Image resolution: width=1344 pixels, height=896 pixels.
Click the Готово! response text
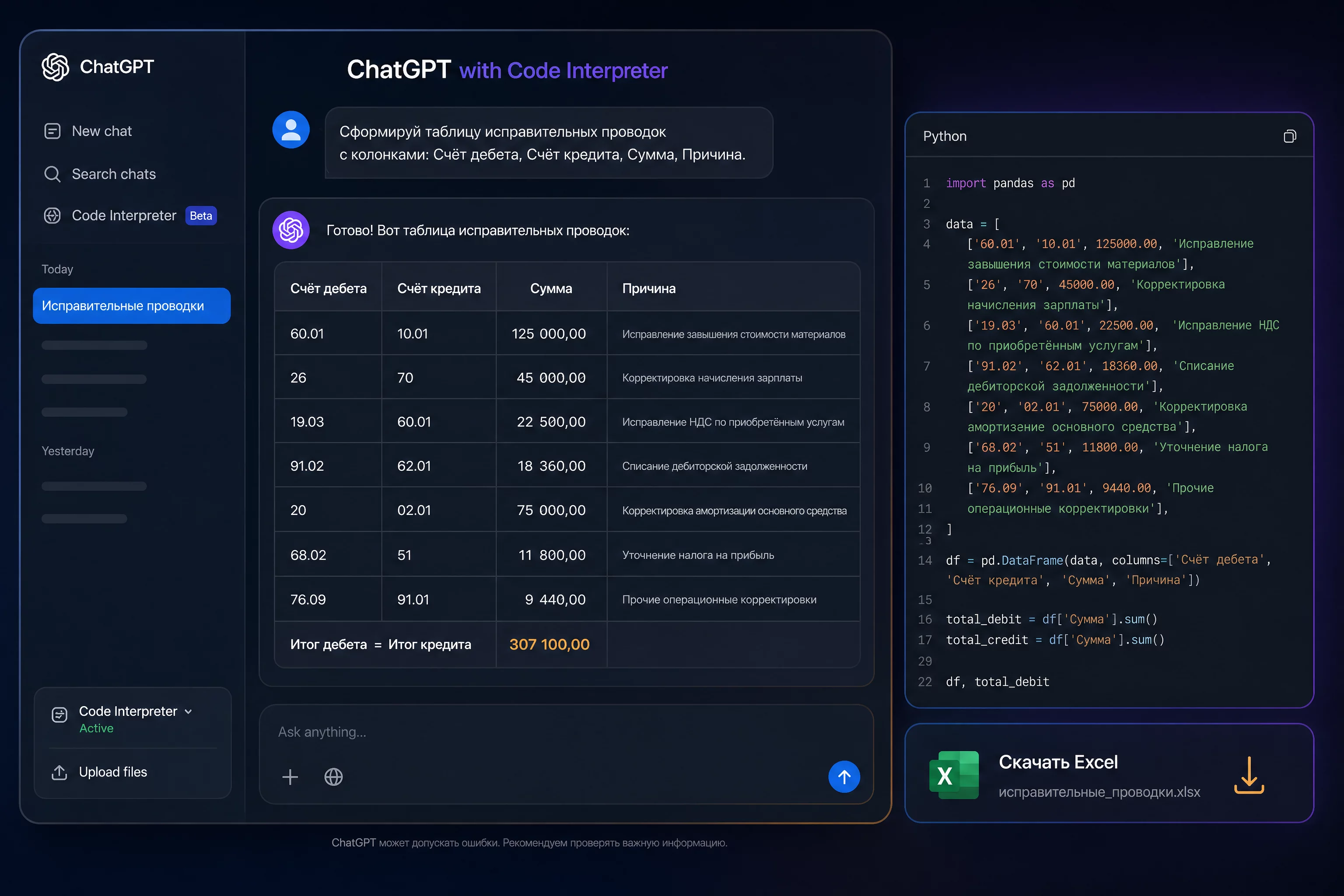[478, 231]
